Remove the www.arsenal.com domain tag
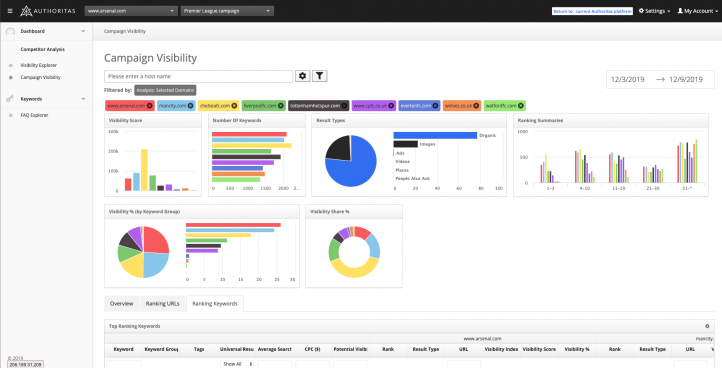This screenshot has height=368, width=722. click(150, 106)
